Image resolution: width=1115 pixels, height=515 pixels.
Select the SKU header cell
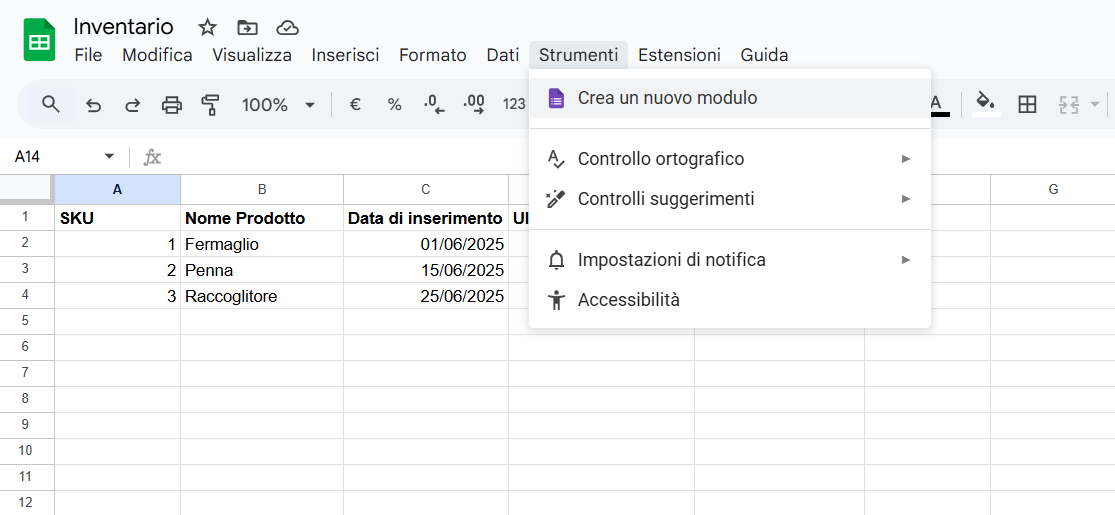coord(117,218)
